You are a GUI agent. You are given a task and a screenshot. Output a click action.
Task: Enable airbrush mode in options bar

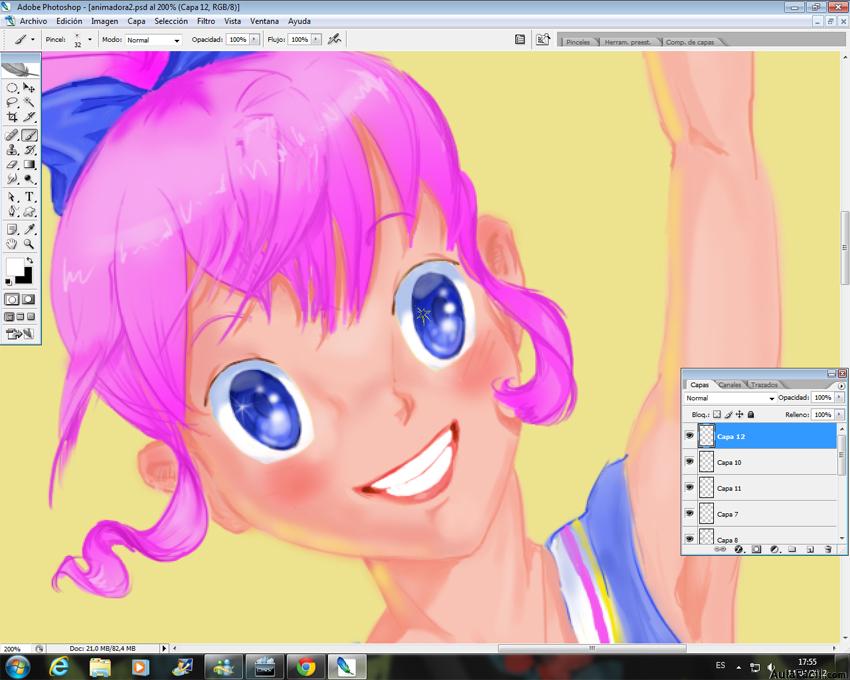[x=334, y=39]
